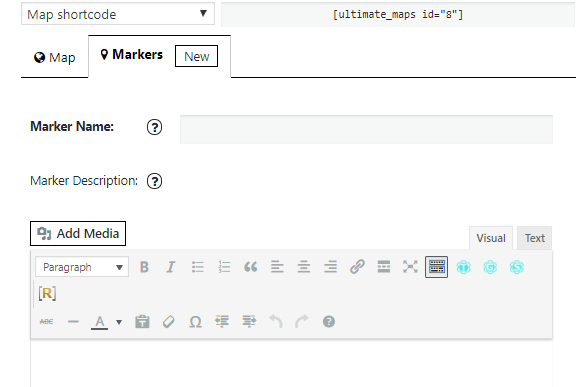Insert Read More tag

coord(384,267)
